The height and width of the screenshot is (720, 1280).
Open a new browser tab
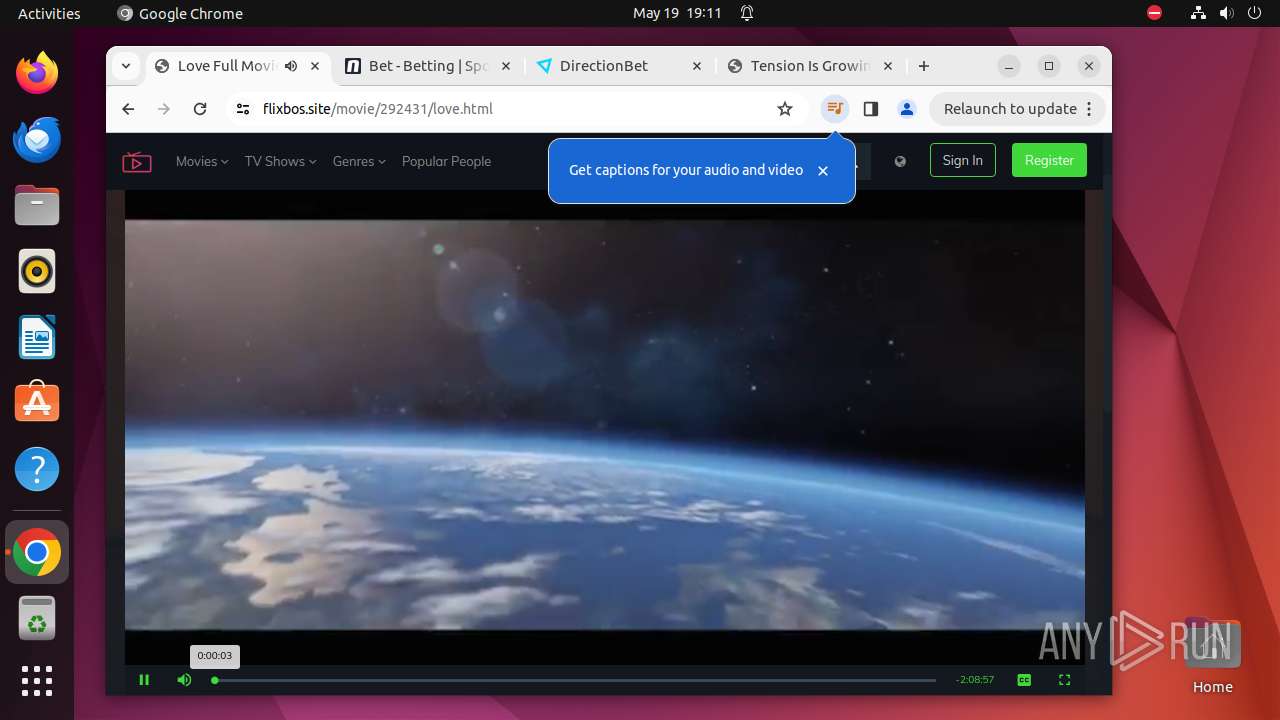924,66
